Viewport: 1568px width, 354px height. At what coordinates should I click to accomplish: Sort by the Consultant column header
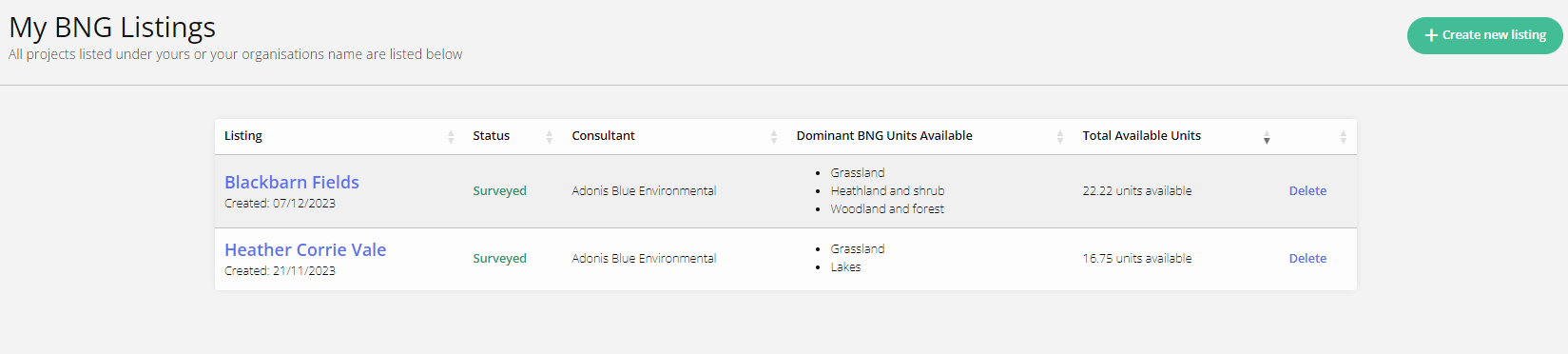604,136
